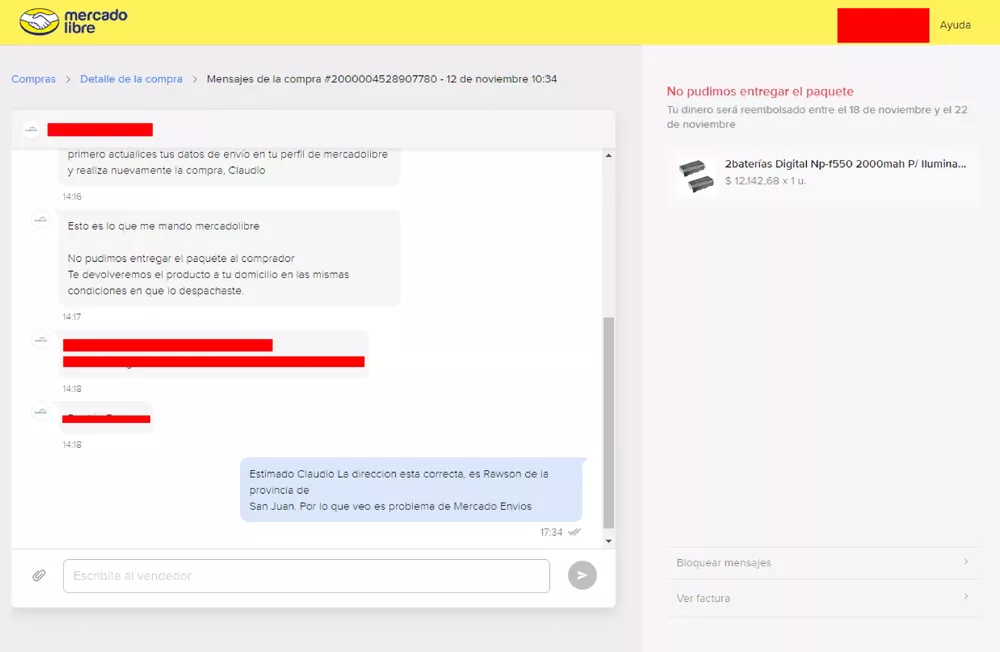Open the batteries product thumbnail
The image size is (1000, 652).
pyautogui.click(x=696, y=176)
